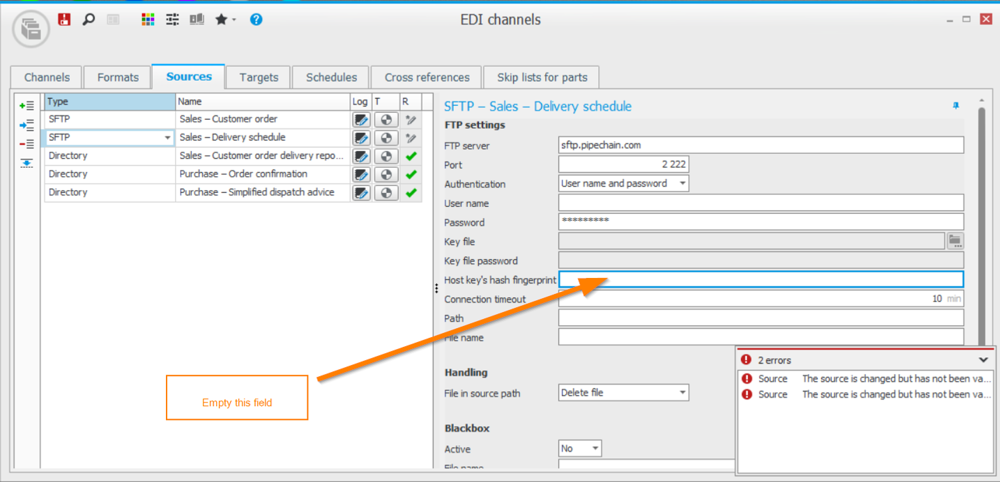Open Skip lists for parts tab
Viewport: 1000px width, 482px height.
click(541, 78)
